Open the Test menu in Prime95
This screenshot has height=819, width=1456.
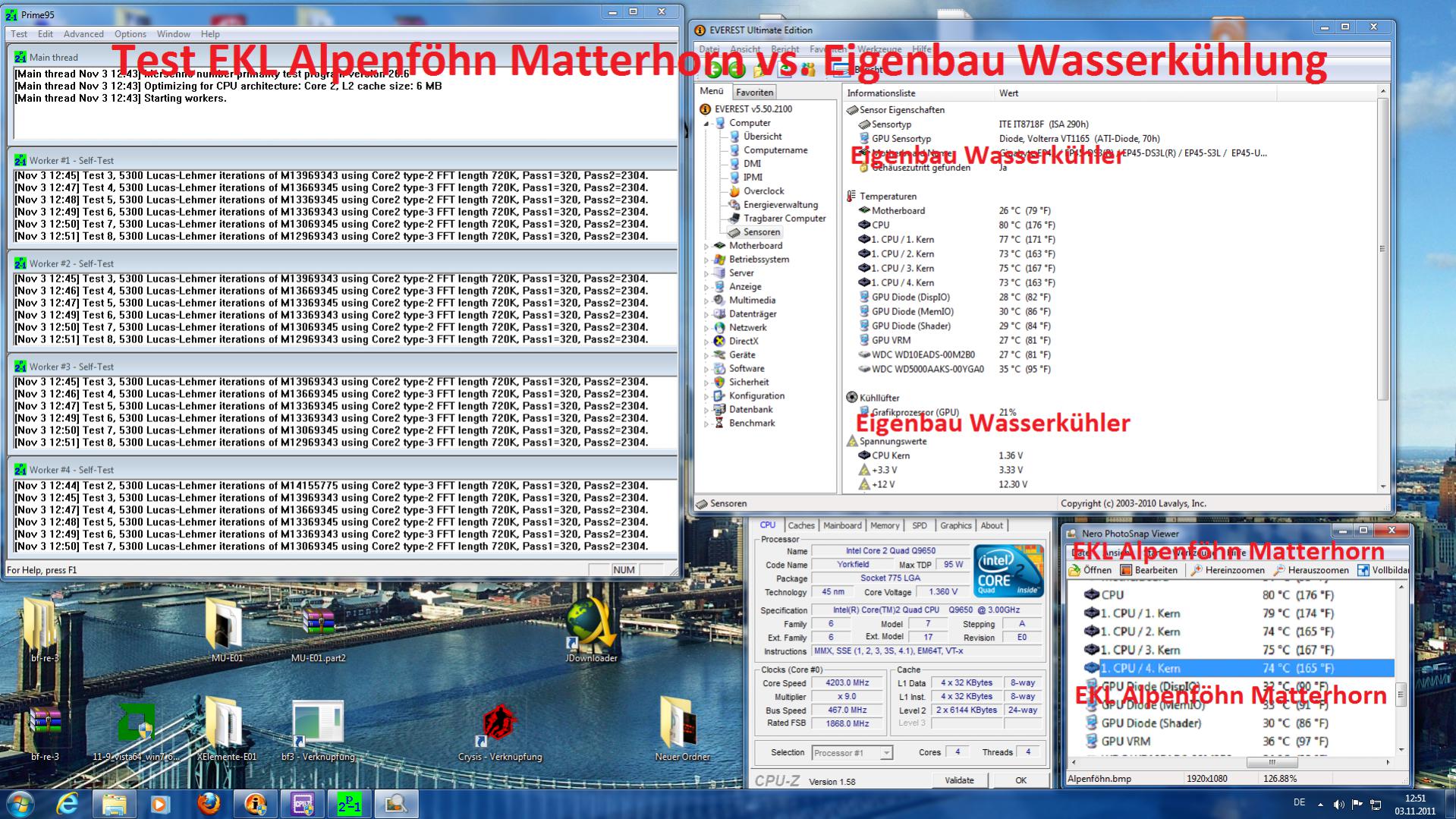click(x=19, y=34)
